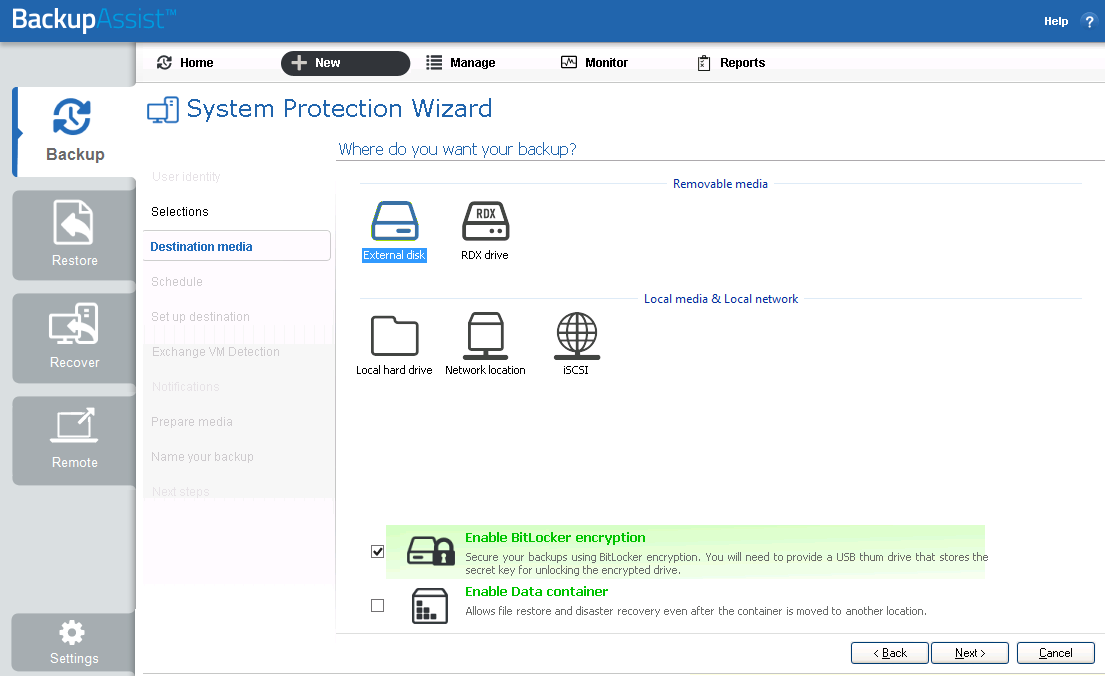The image size is (1105, 676).
Task: Click the Schedule wizard step
Action: pos(177,282)
